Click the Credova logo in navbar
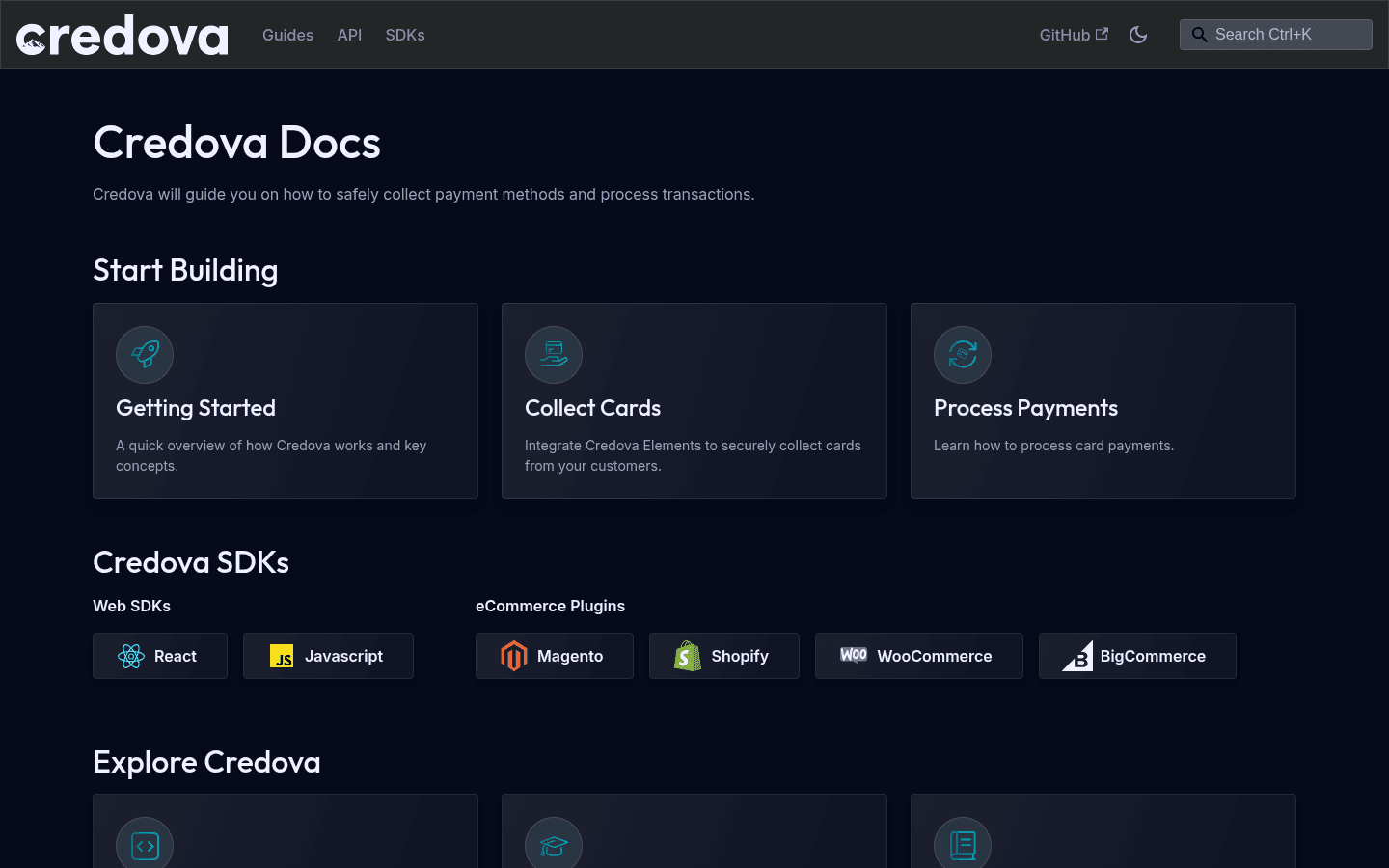Screen dimensions: 1389x868 coord(123,36)
